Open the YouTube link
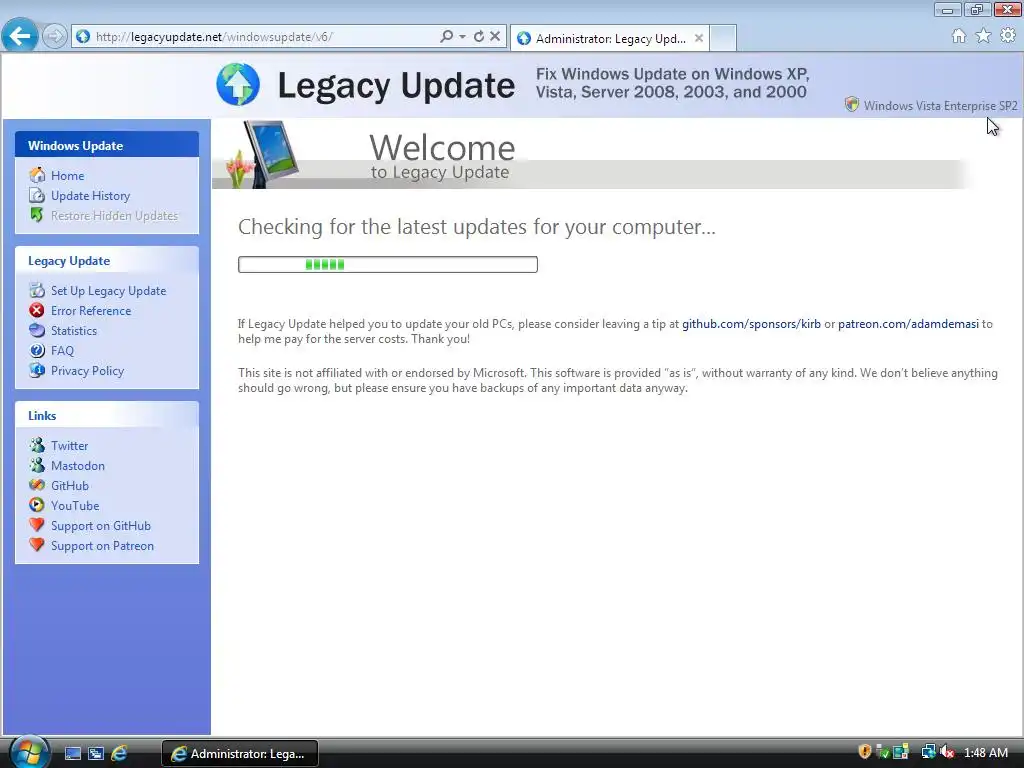The image size is (1024, 768). click(x=75, y=505)
